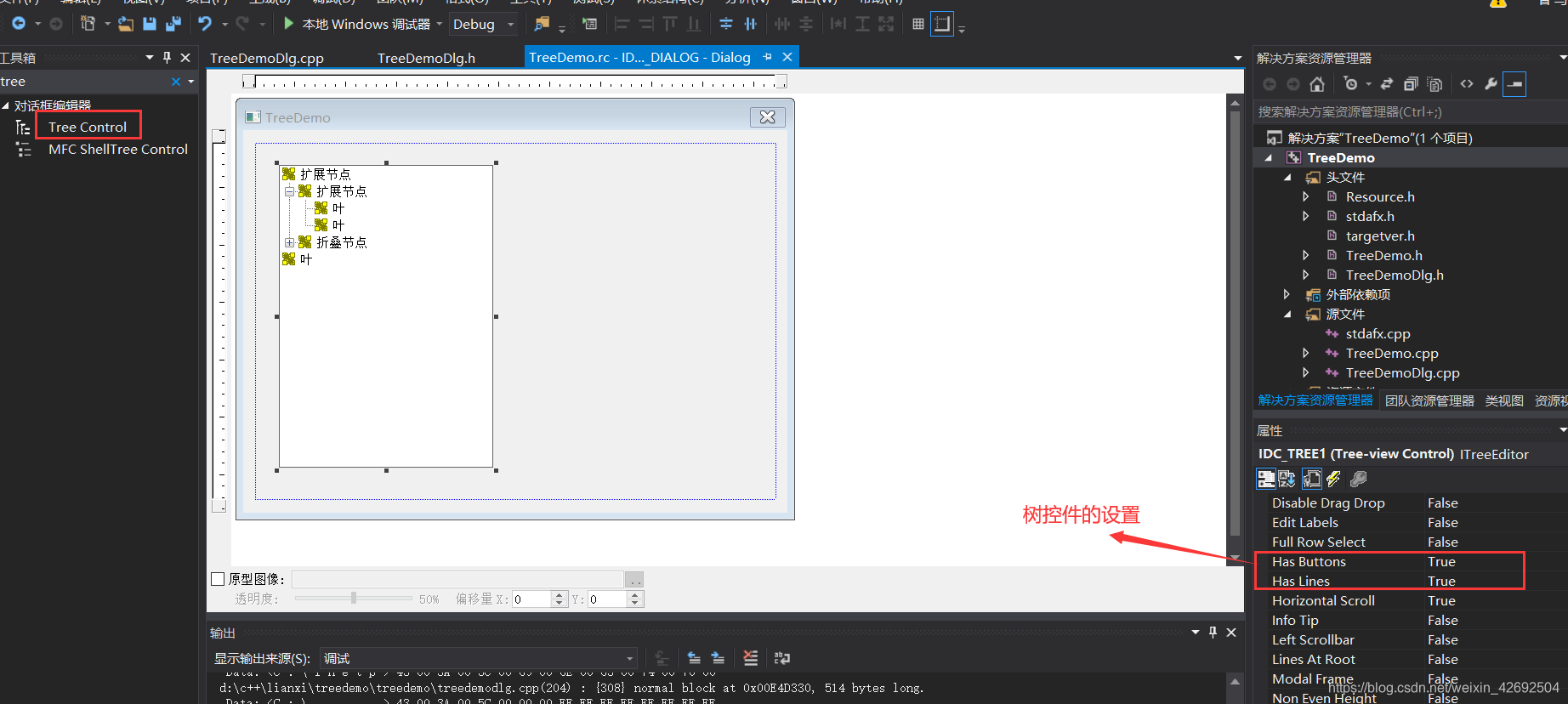
Task: Switch to TreeDemoDlg.h tab
Action: pyautogui.click(x=426, y=58)
